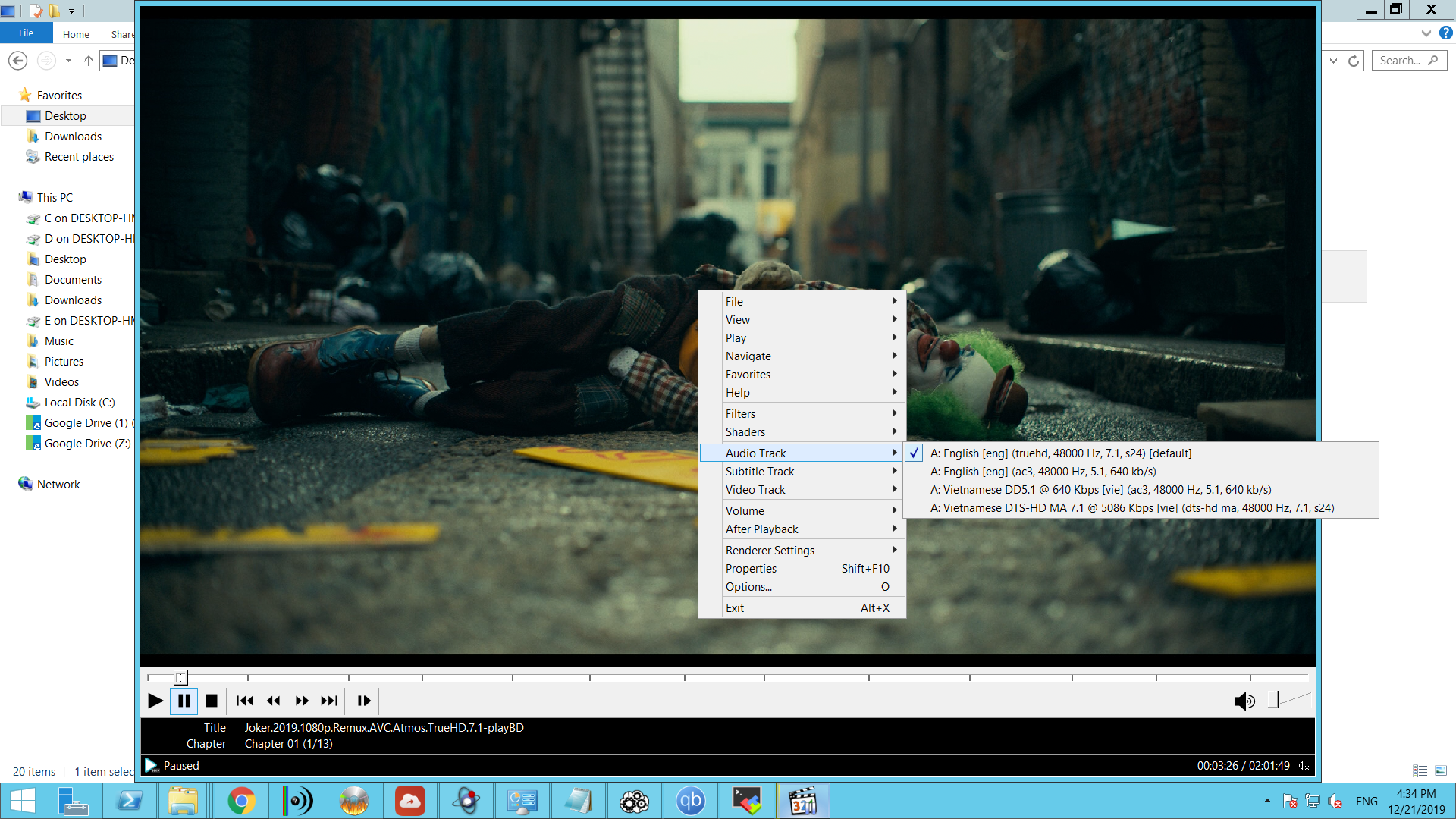Expand the Audio Track submenu

tap(802, 453)
